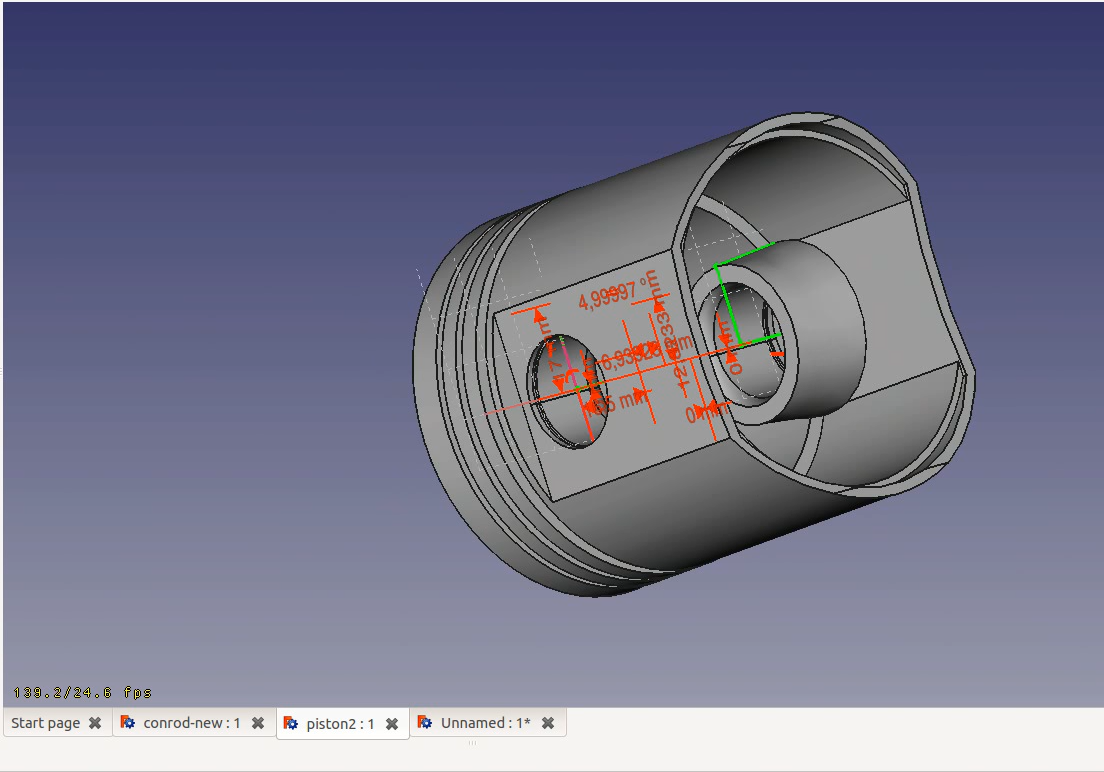This screenshot has width=1104, height=772.
Task: Click FreeCAD icon on Unnamed tab
Action: (x=425, y=723)
